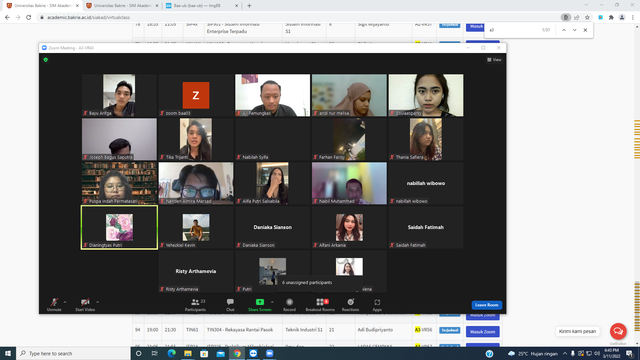Open the Windows Start menu
The height and width of the screenshot is (360, 640).
coord(8,353)
